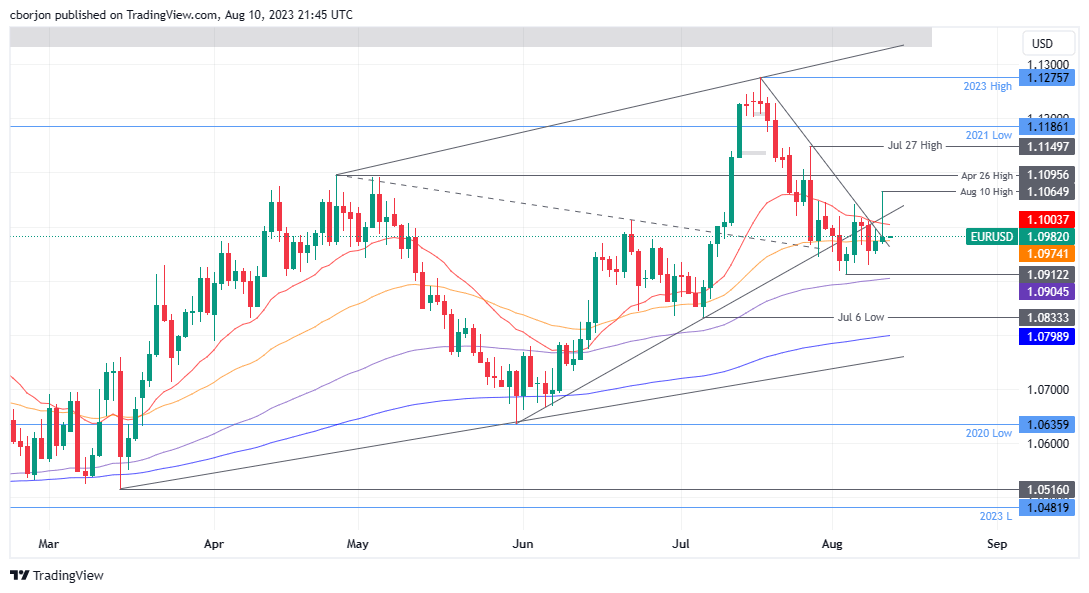This screenshot has height=593, width=1089.
Task: Select Mar on the time axis
Action: pos(48,544)
